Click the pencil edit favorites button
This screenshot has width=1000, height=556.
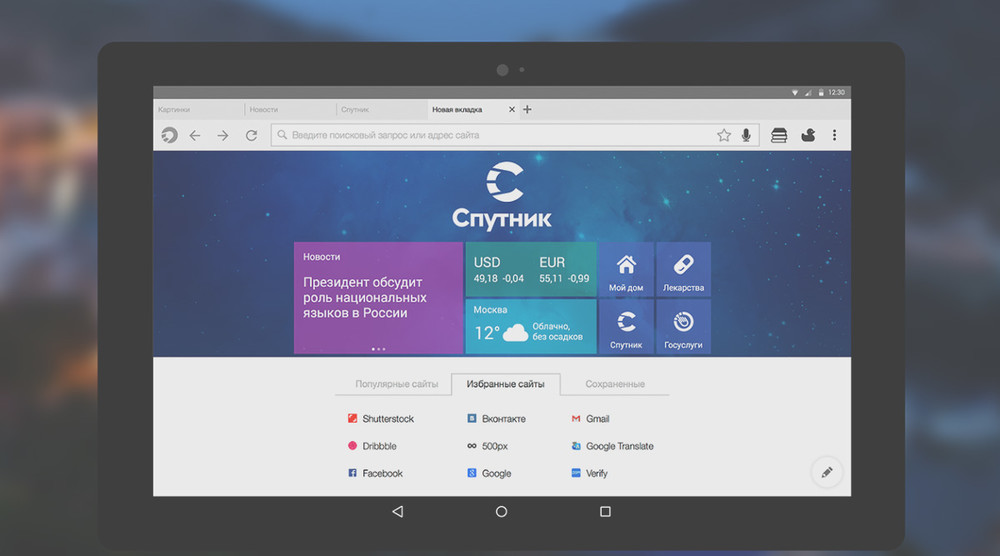click(x=827, y=472)
